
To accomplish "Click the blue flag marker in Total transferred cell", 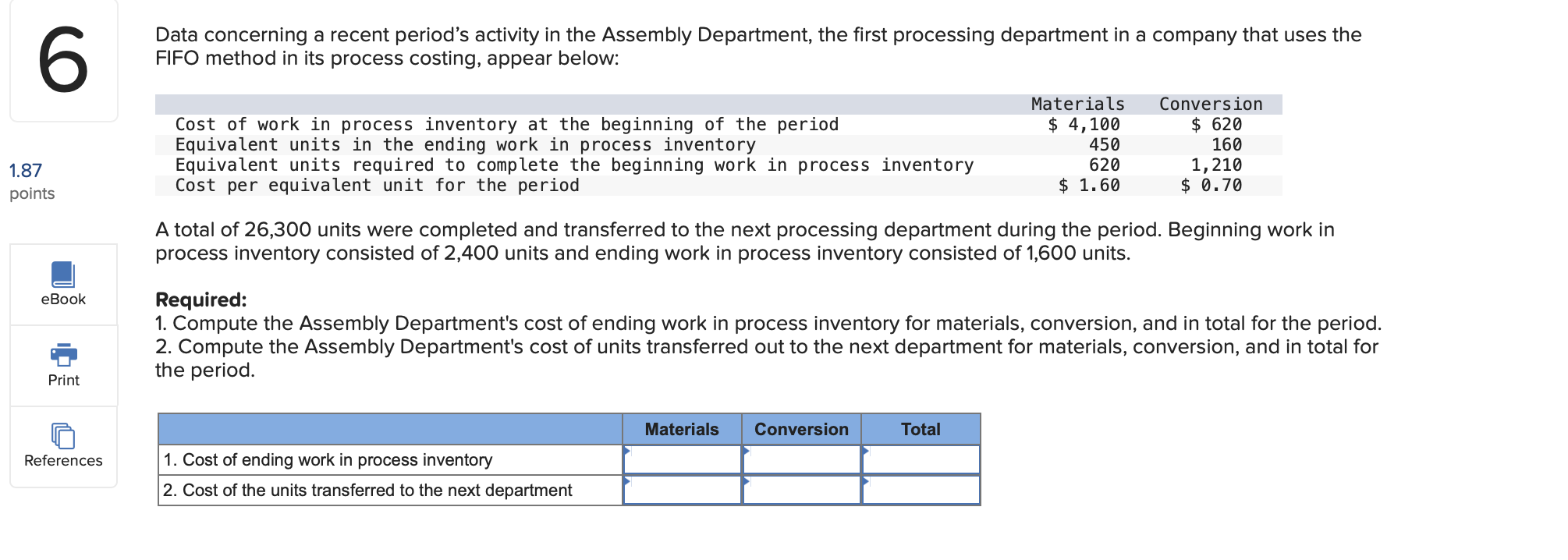I will coord(866,482).
